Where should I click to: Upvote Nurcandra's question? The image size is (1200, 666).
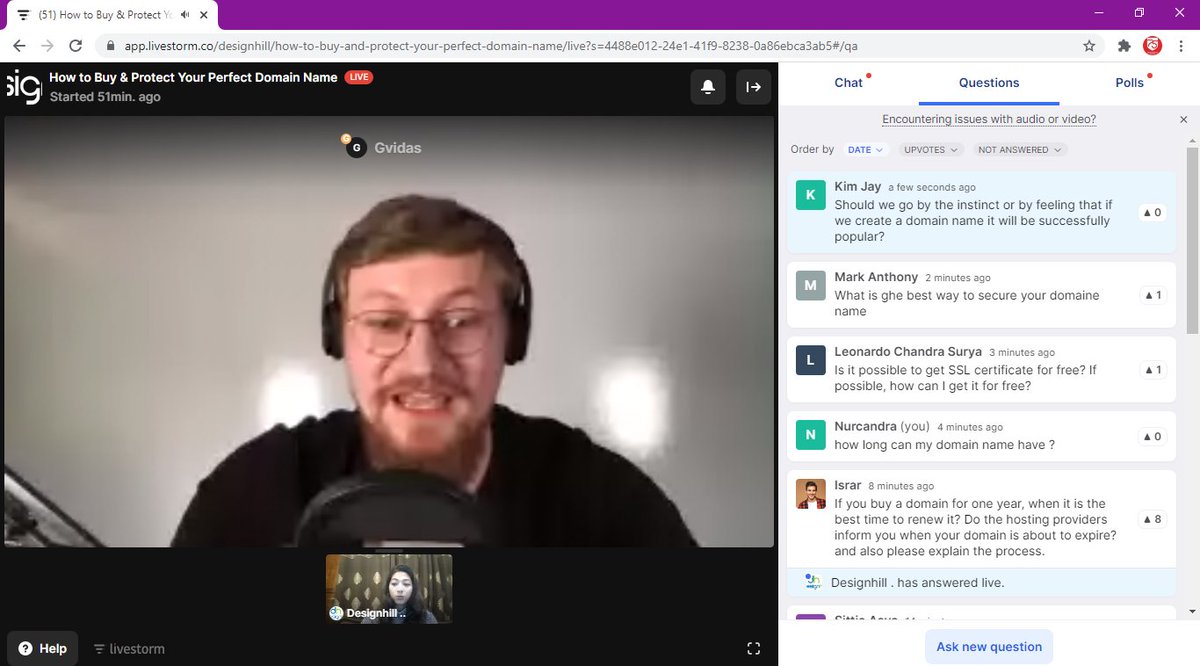[1152, 436]
